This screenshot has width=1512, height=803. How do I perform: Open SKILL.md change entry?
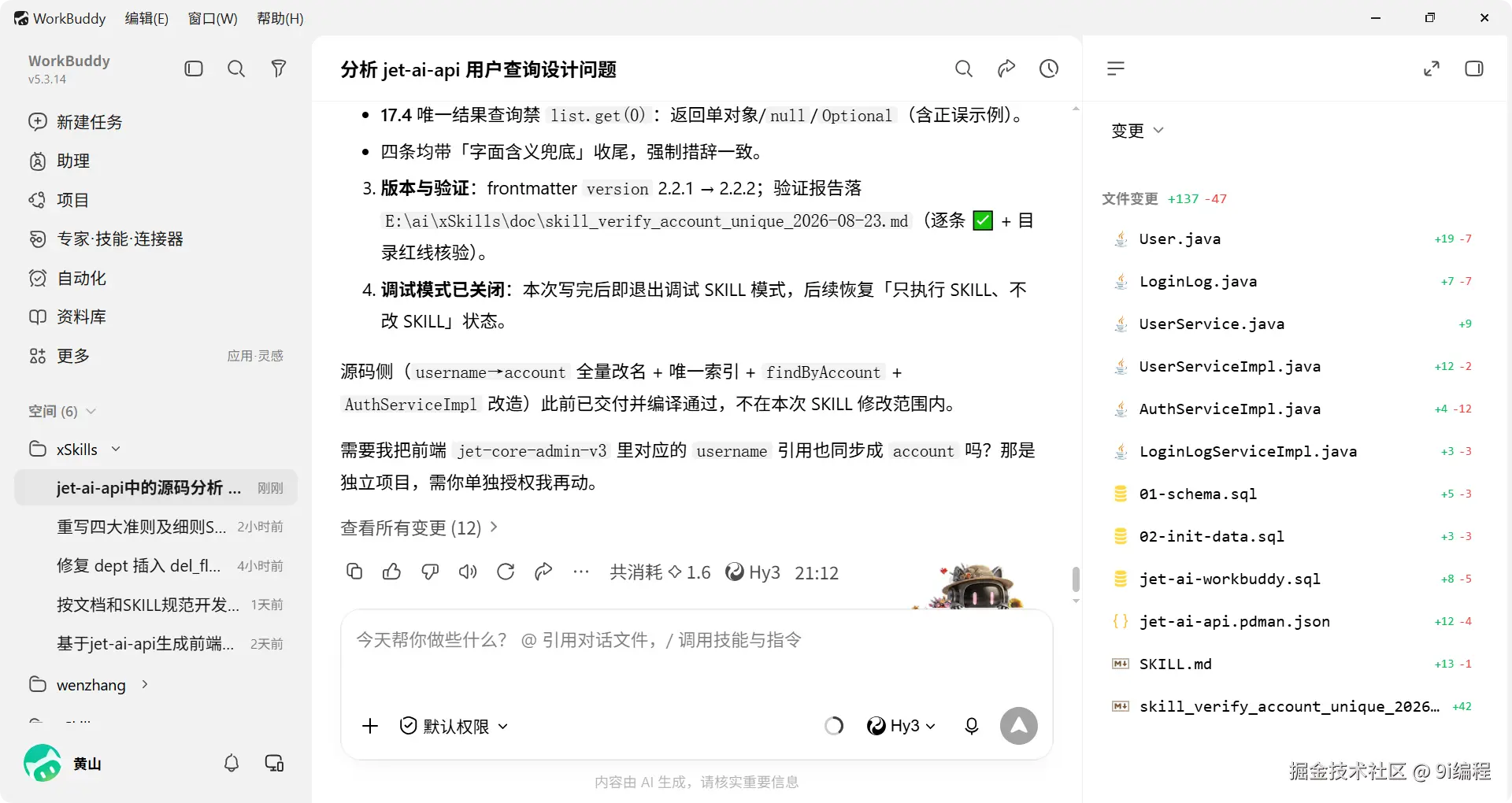(1291, 664)
